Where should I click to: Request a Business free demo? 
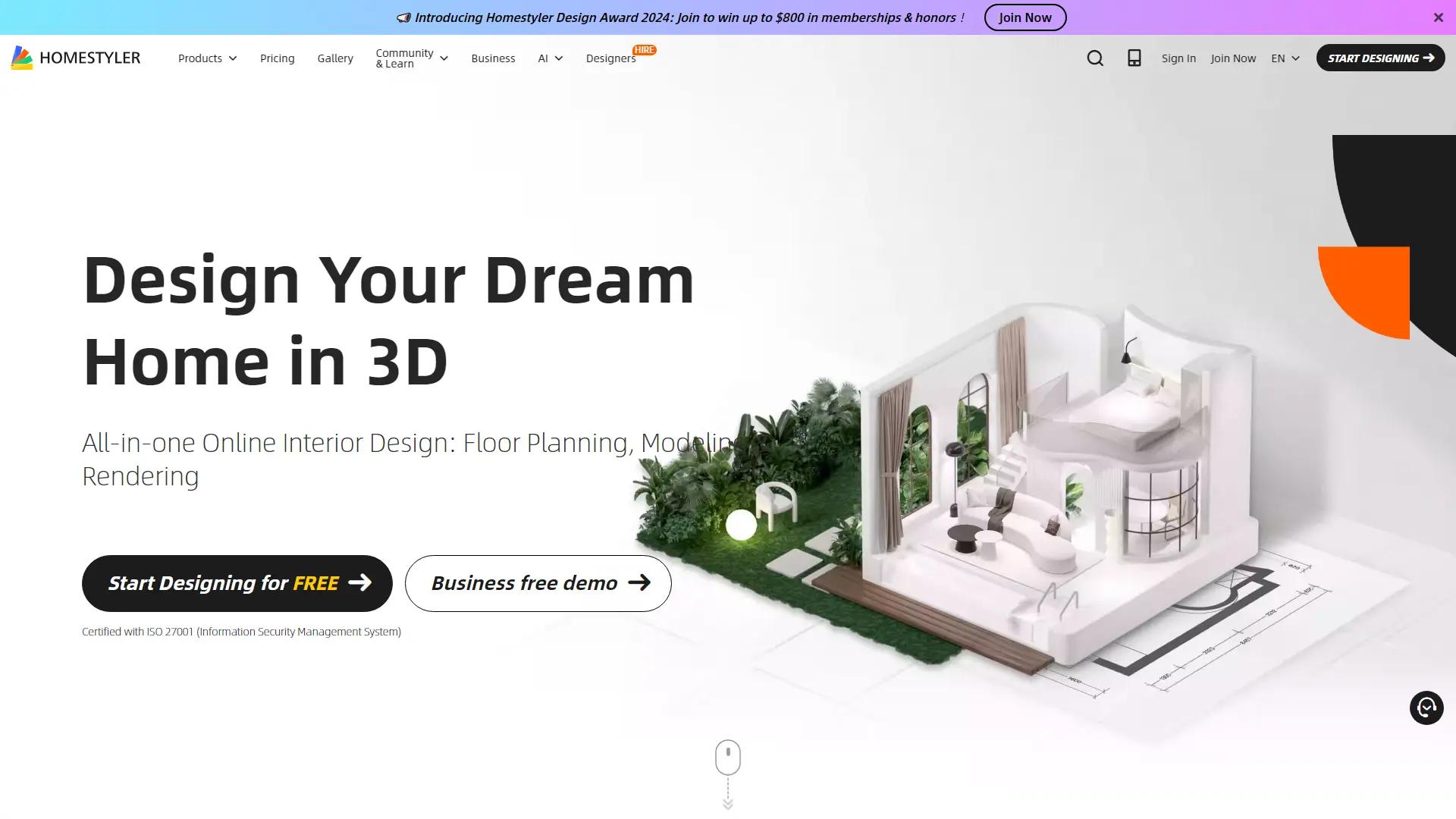coord(537,583)
